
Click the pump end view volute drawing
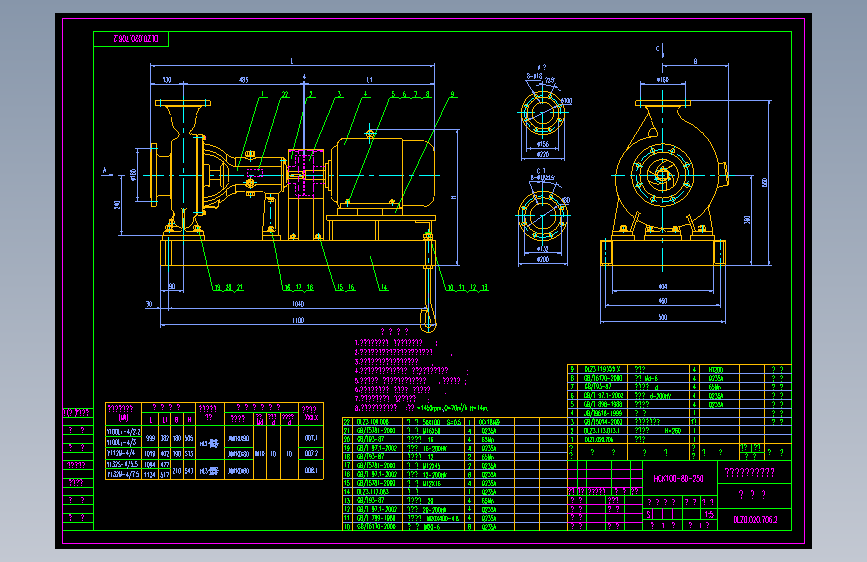coord(664,183)
